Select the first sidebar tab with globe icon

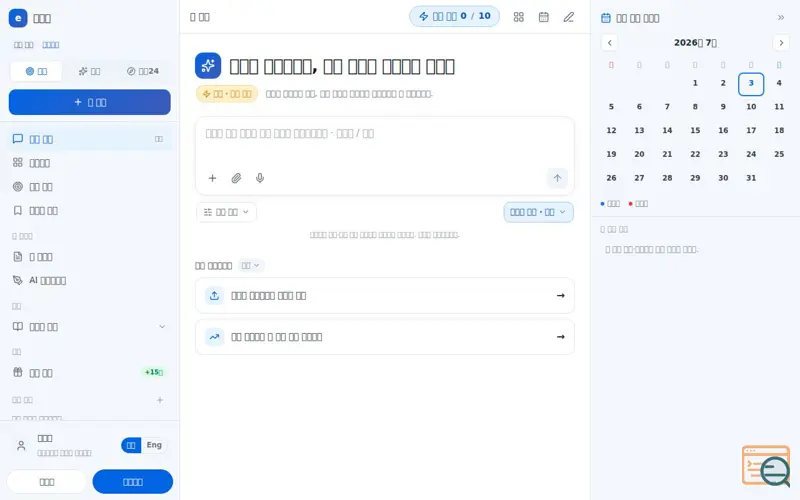click(36, 71)
